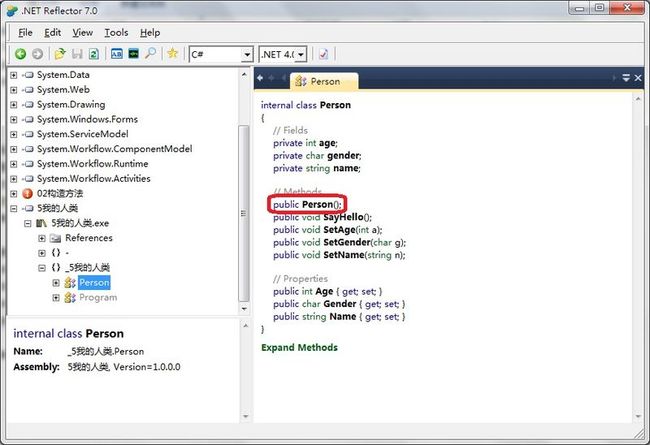Open the Help menu
650x445 pixels.
[x=150, y=32]
